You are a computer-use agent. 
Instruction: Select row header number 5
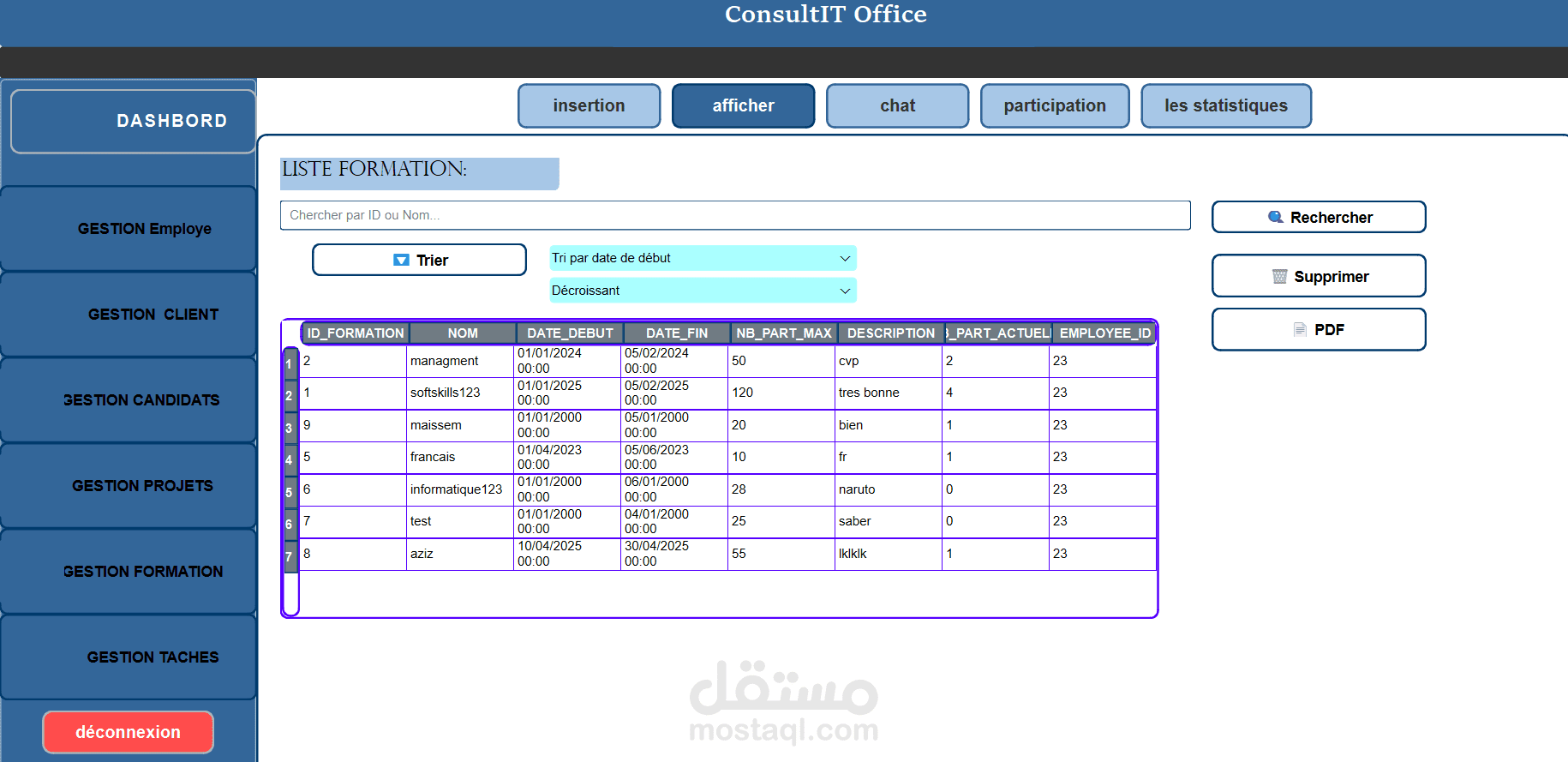(290, 492)
